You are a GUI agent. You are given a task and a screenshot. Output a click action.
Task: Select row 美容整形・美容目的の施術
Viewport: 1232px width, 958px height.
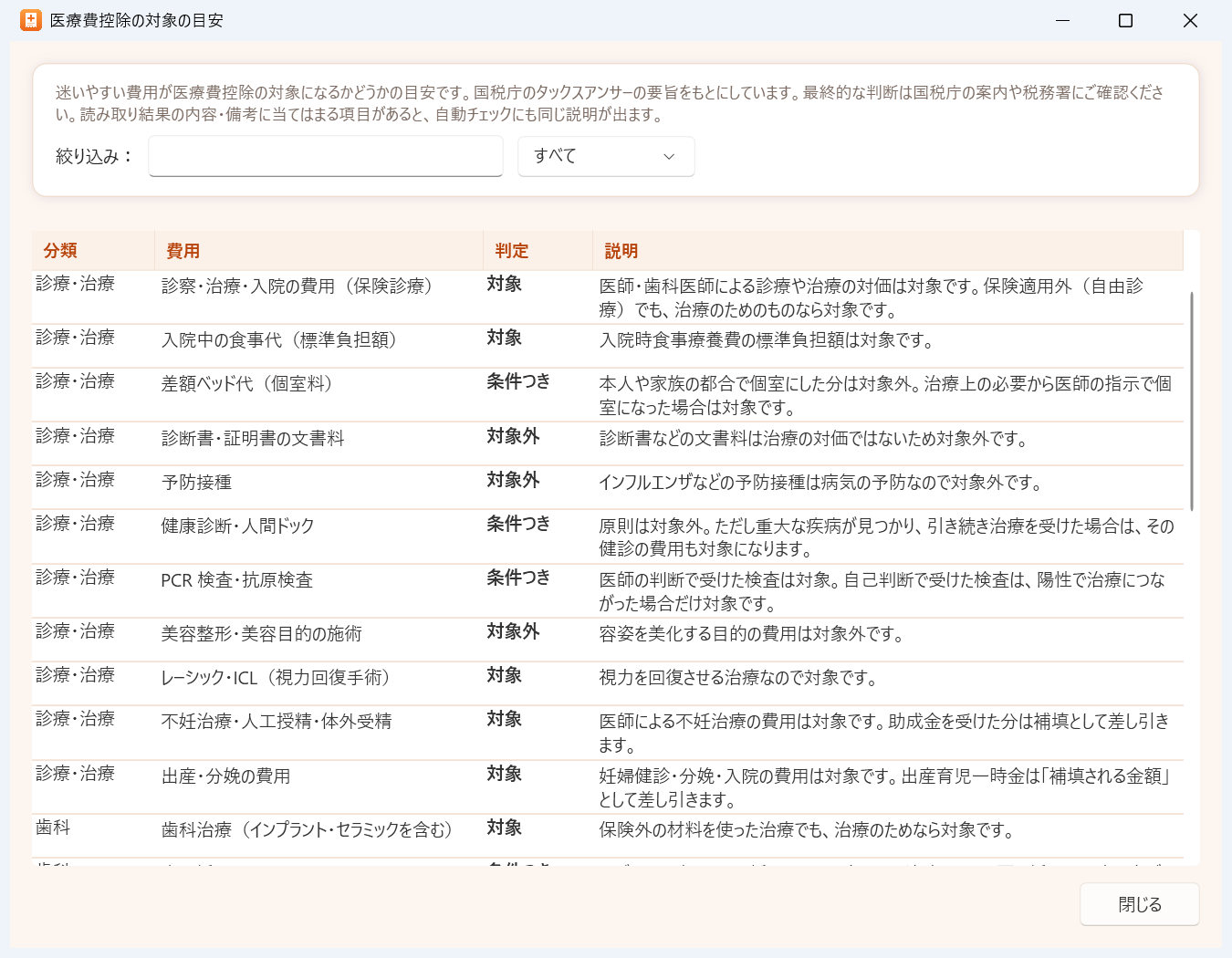[608, 640]
